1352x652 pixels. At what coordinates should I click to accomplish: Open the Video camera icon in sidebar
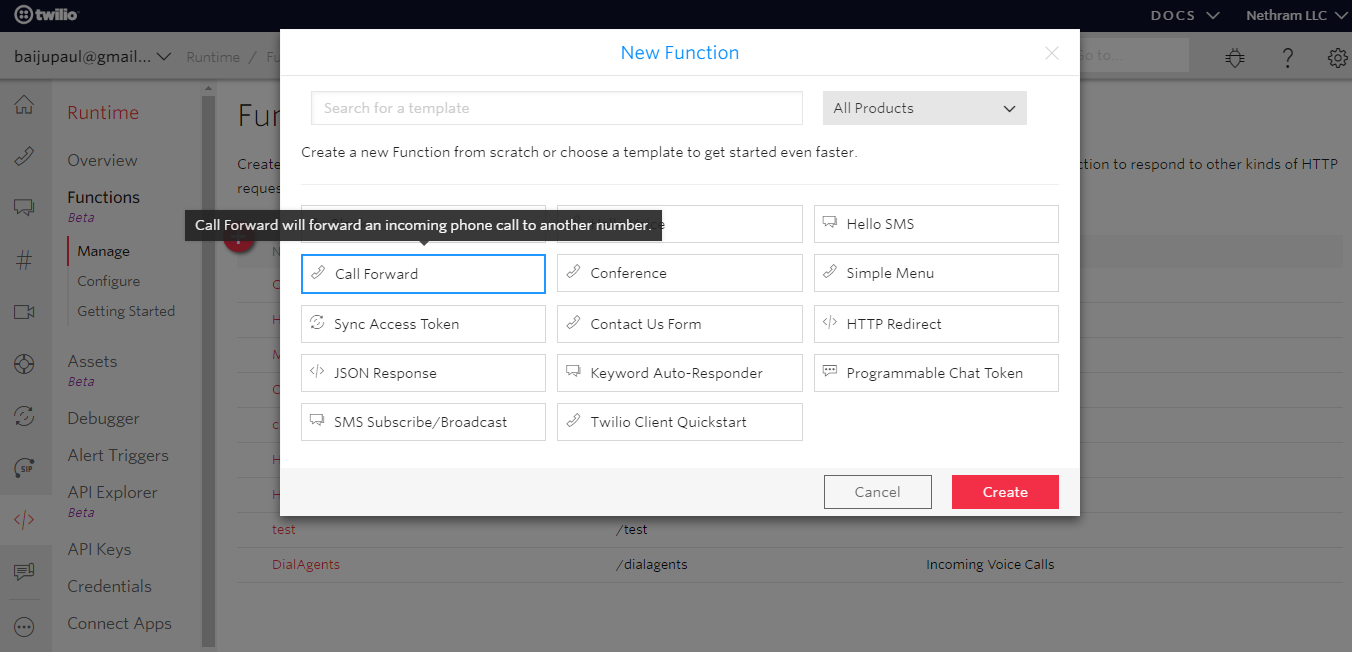coord(24,312)
